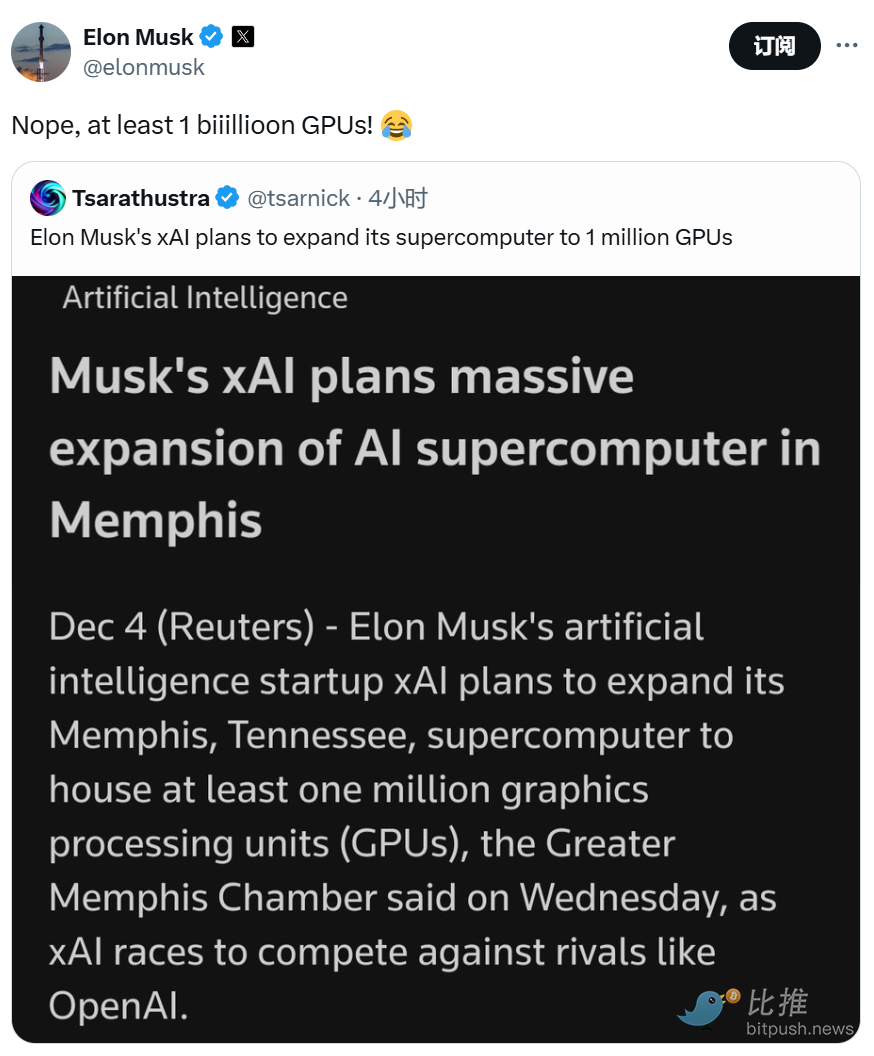Click the blue bird bitpush logo
The width and height of the screenshot is (874, 1056).
(707, 1008)
